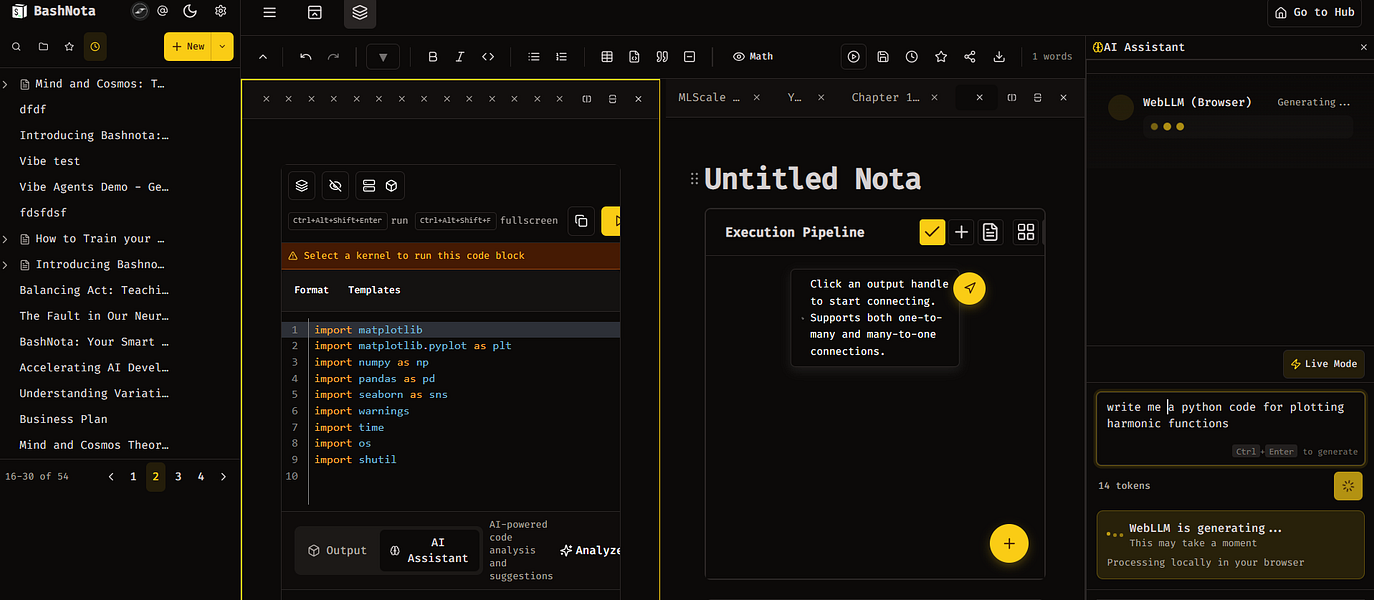
Task: Click the Bold formatting icon
Action: pyautogui.click(x=433, y=57)
